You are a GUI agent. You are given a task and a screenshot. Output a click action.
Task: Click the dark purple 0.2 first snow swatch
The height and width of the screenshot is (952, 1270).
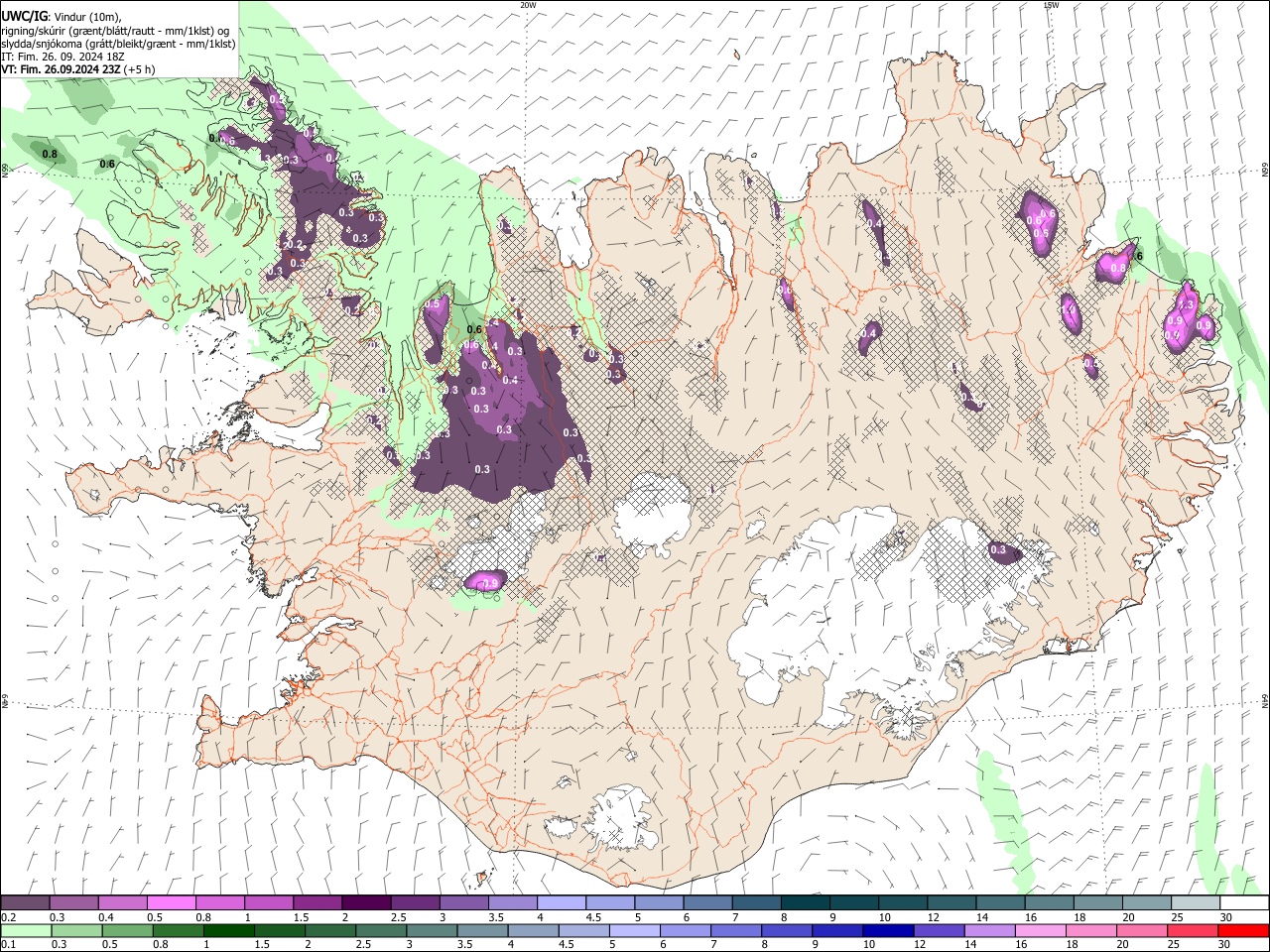(x=25, y=903)
